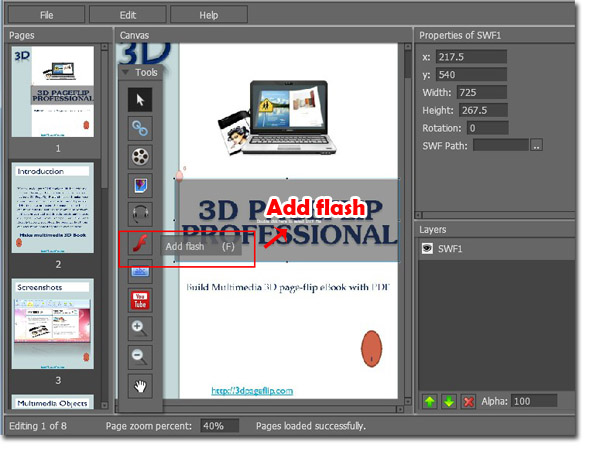Choose the Add link tool
600x458 pixels.
pyautogui.click(x=140, y=129)
